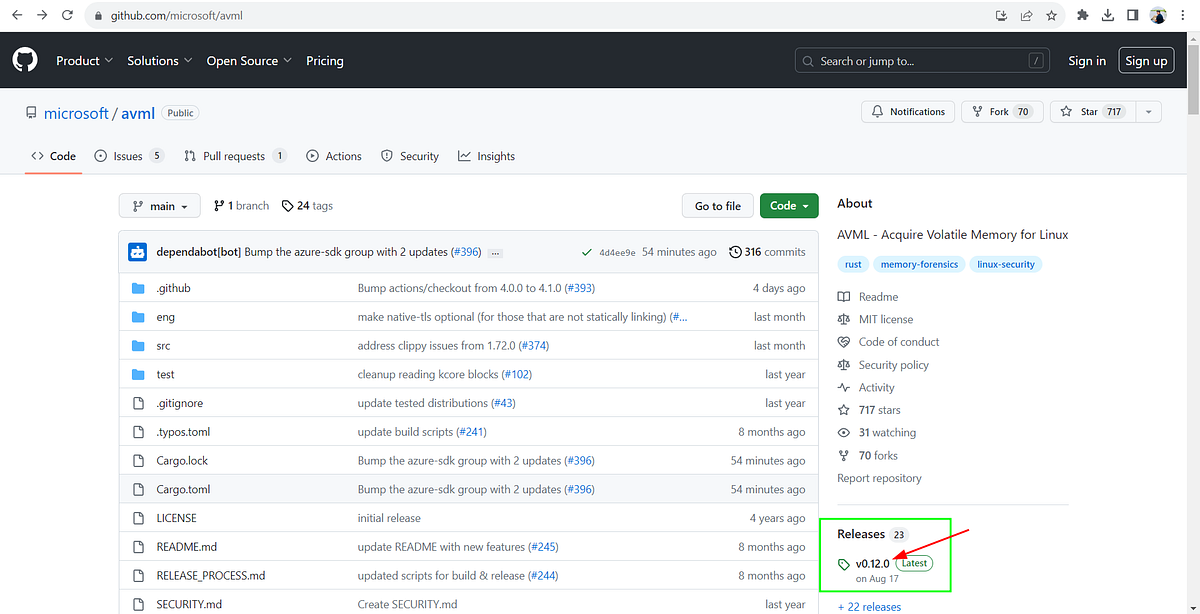This screenshot has width=1200, height=614.
Task: Click the src folder icon
Action: pos(139,345)
